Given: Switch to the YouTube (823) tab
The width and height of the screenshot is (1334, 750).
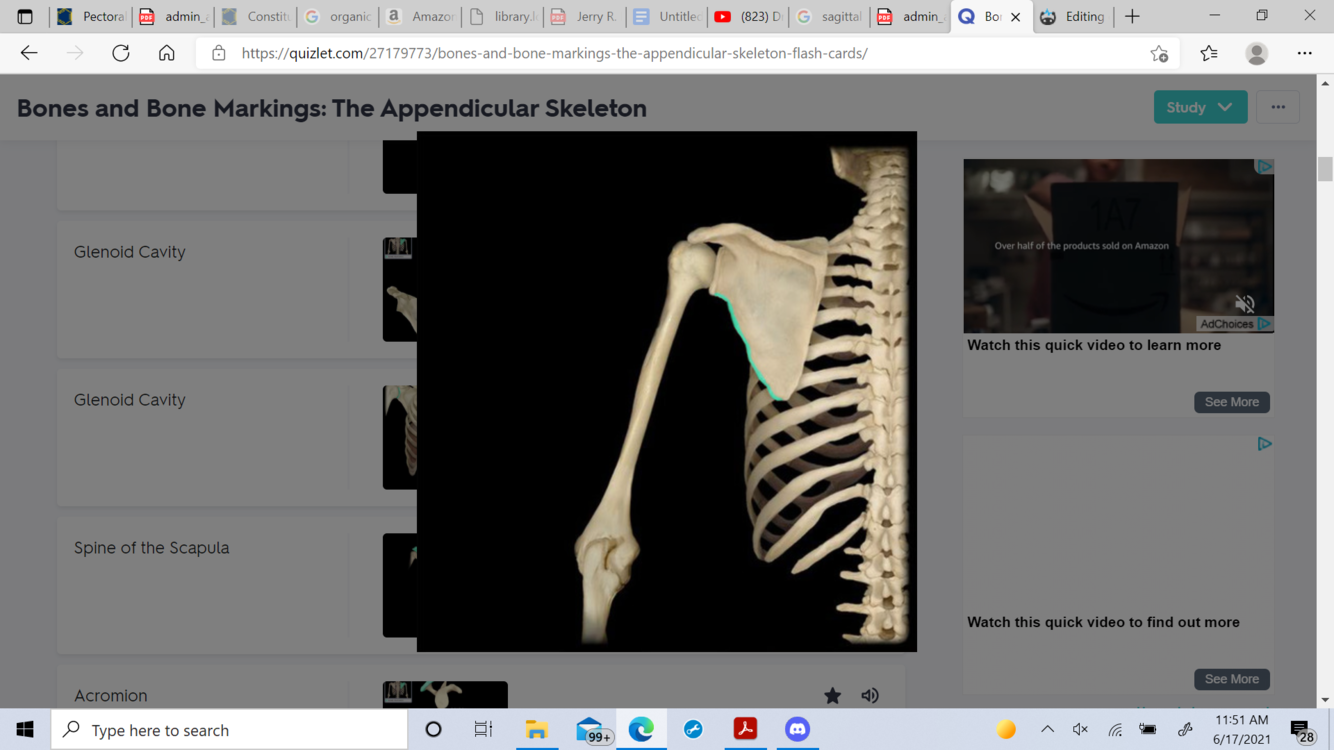Looking at the screenshot, I should (x=747, y=17).
